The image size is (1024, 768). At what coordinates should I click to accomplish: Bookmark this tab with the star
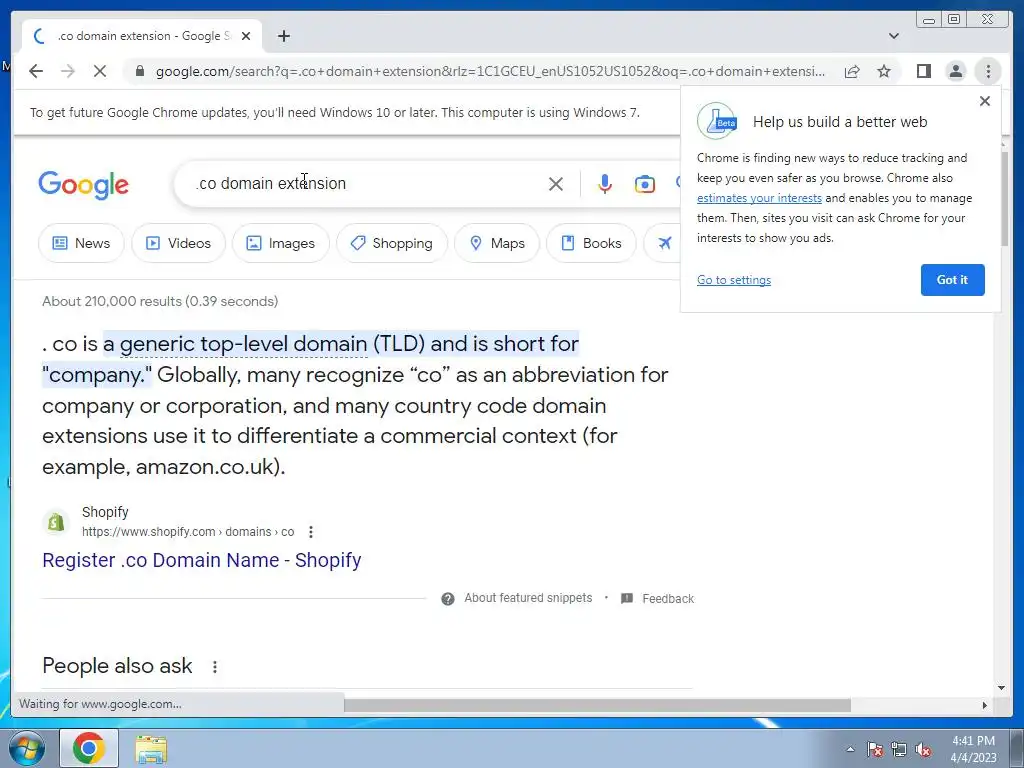click(x=884, y=71)
